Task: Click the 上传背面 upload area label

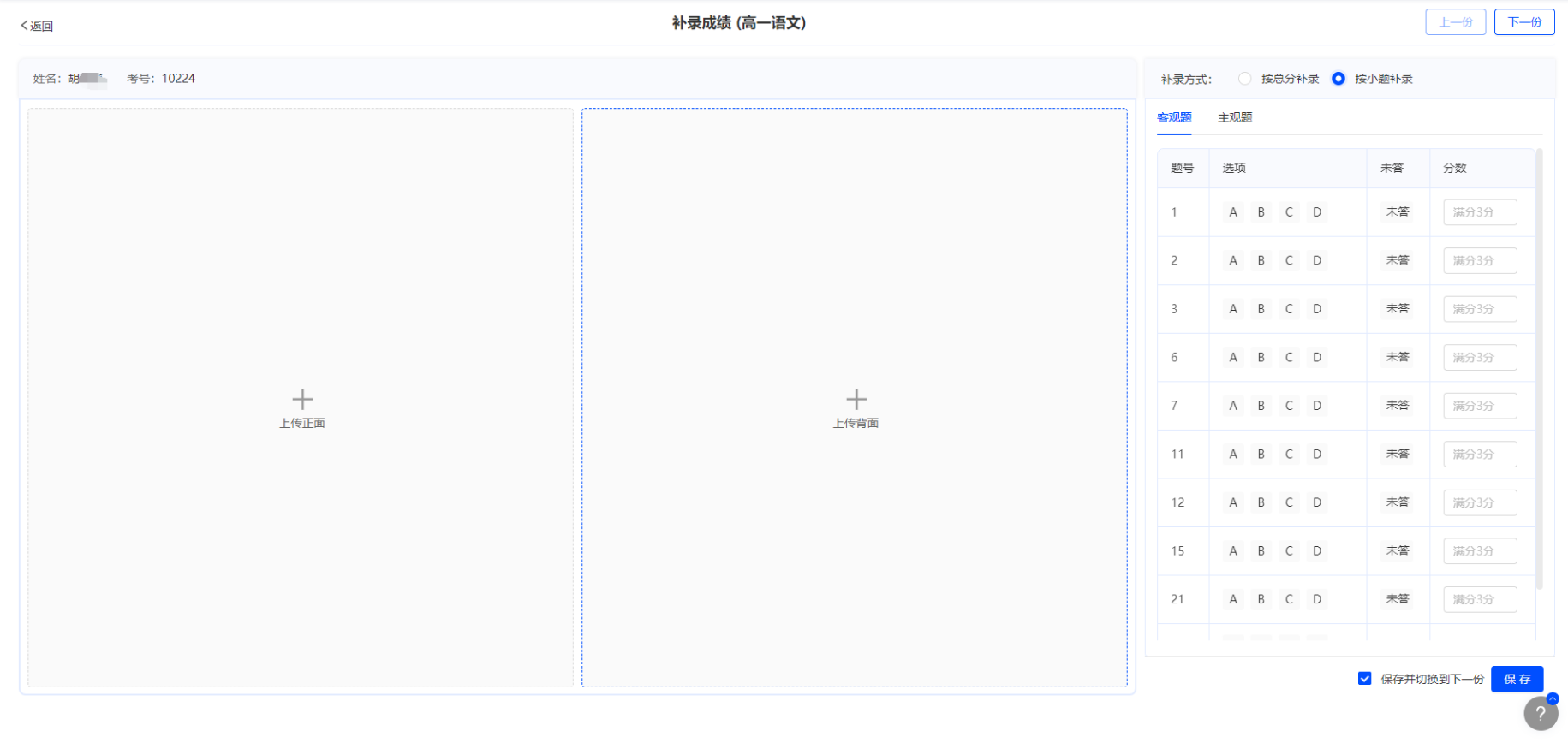Action: tap(856, 423)
